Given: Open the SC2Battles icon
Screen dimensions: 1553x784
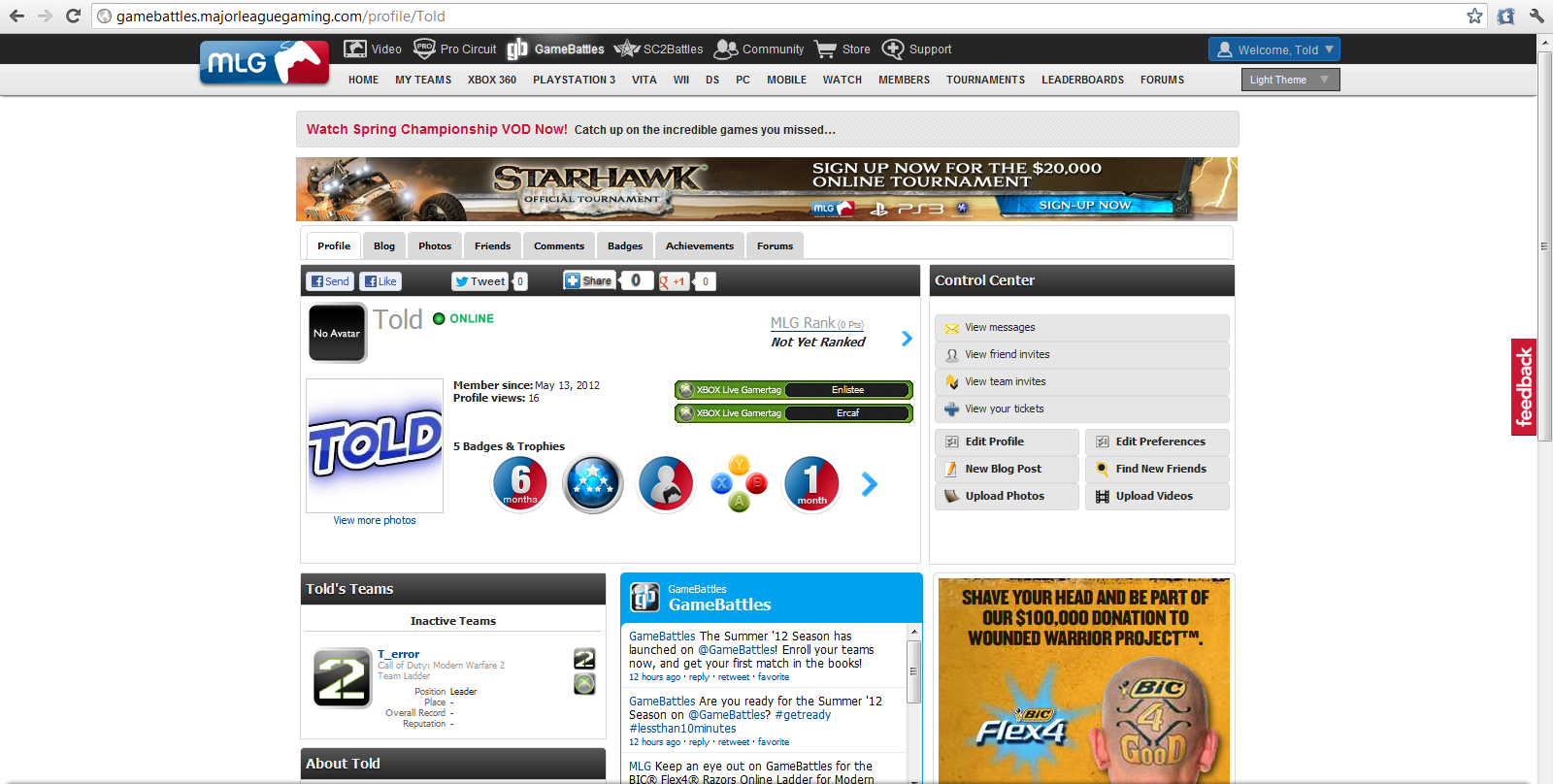Looking at the screenshot, I should point(626,49).
